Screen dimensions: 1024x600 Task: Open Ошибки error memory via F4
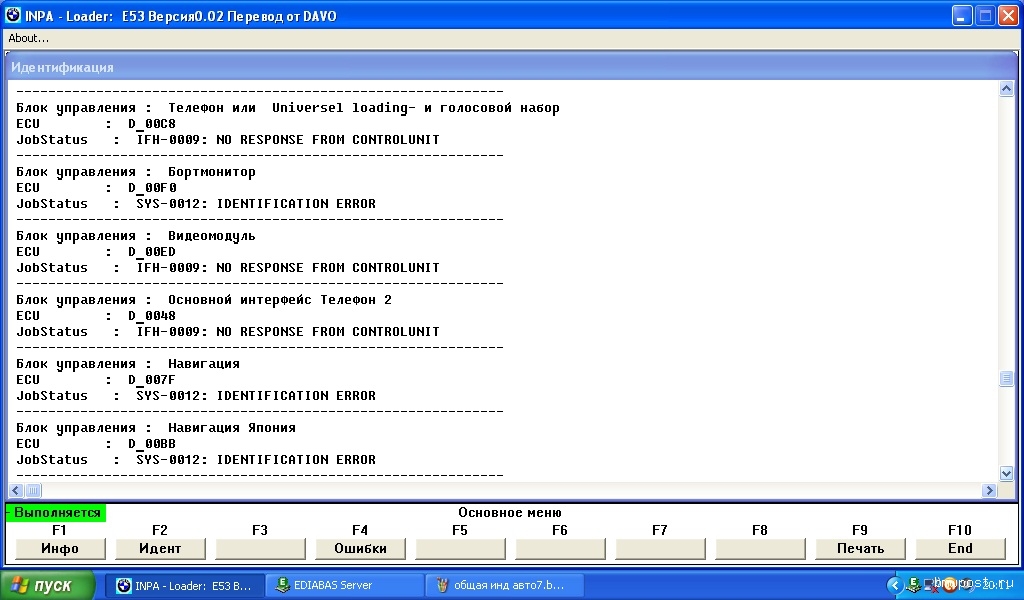coord(360,548)
